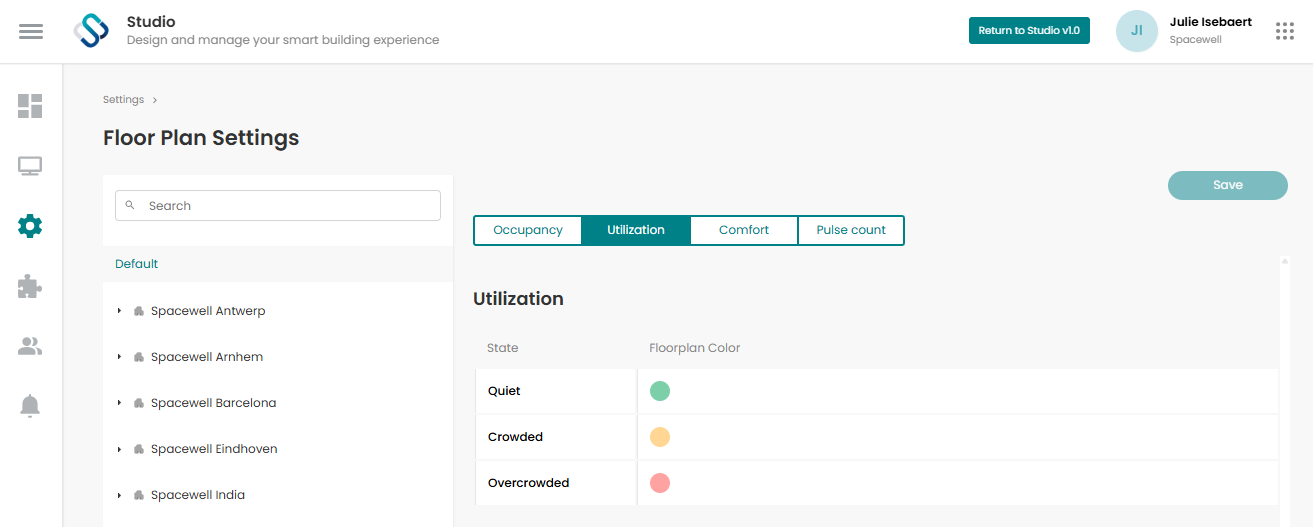
Task: Change the red Overcrowded color swatch
Action: pyautogui.click(x=660, y=483)
